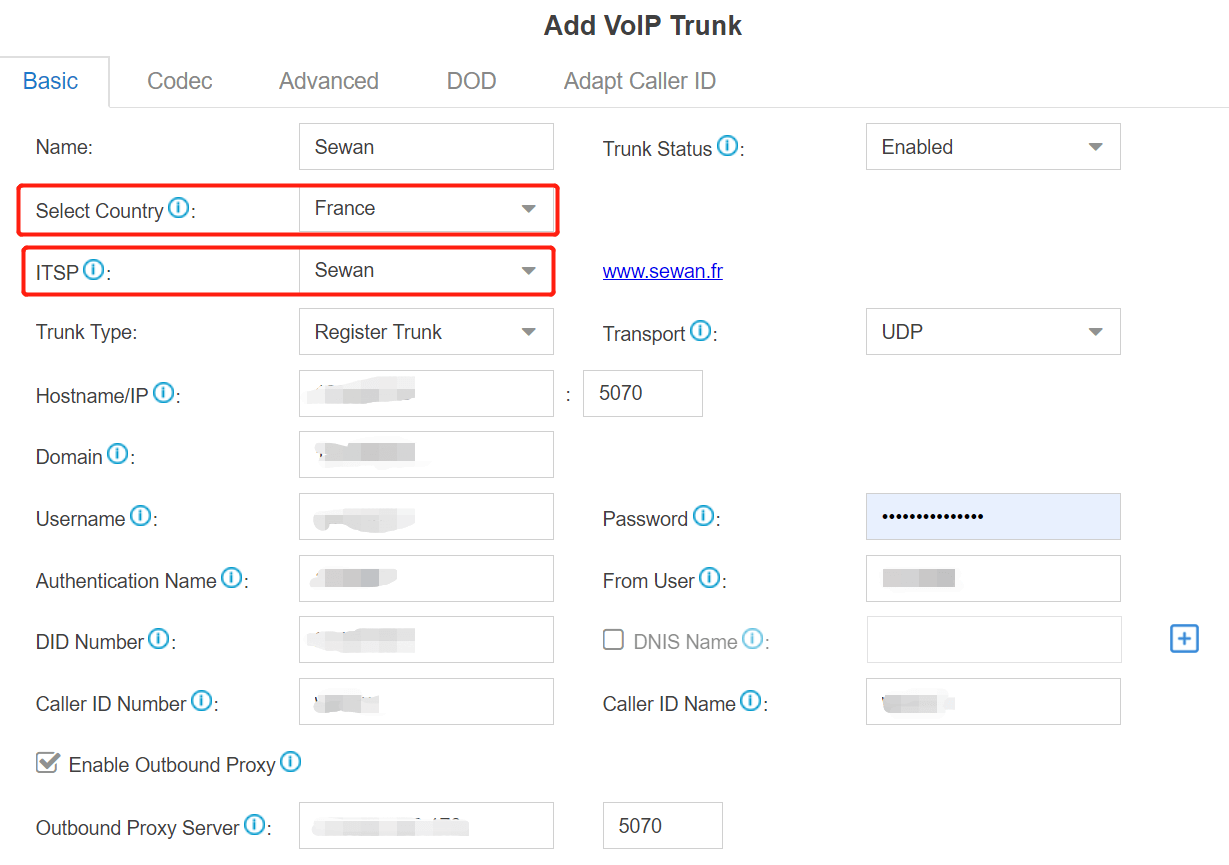Click the Transport info icon
Viewport: 1229px width, 865px height.
pyautogui.click(x=698, y=328)
